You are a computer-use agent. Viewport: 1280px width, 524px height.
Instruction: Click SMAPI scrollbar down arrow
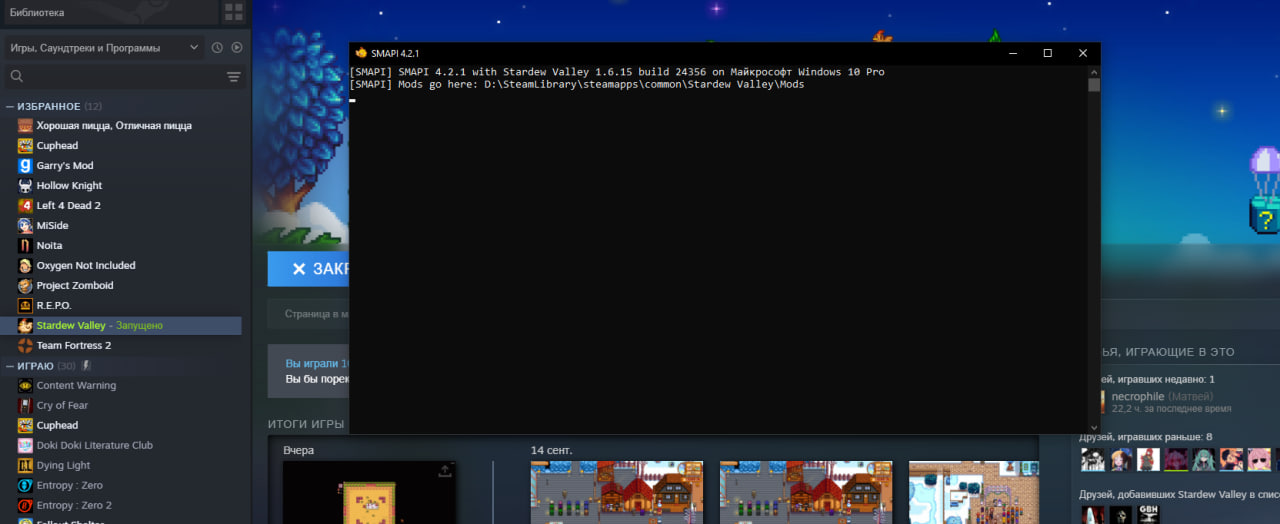point(1094,428)
